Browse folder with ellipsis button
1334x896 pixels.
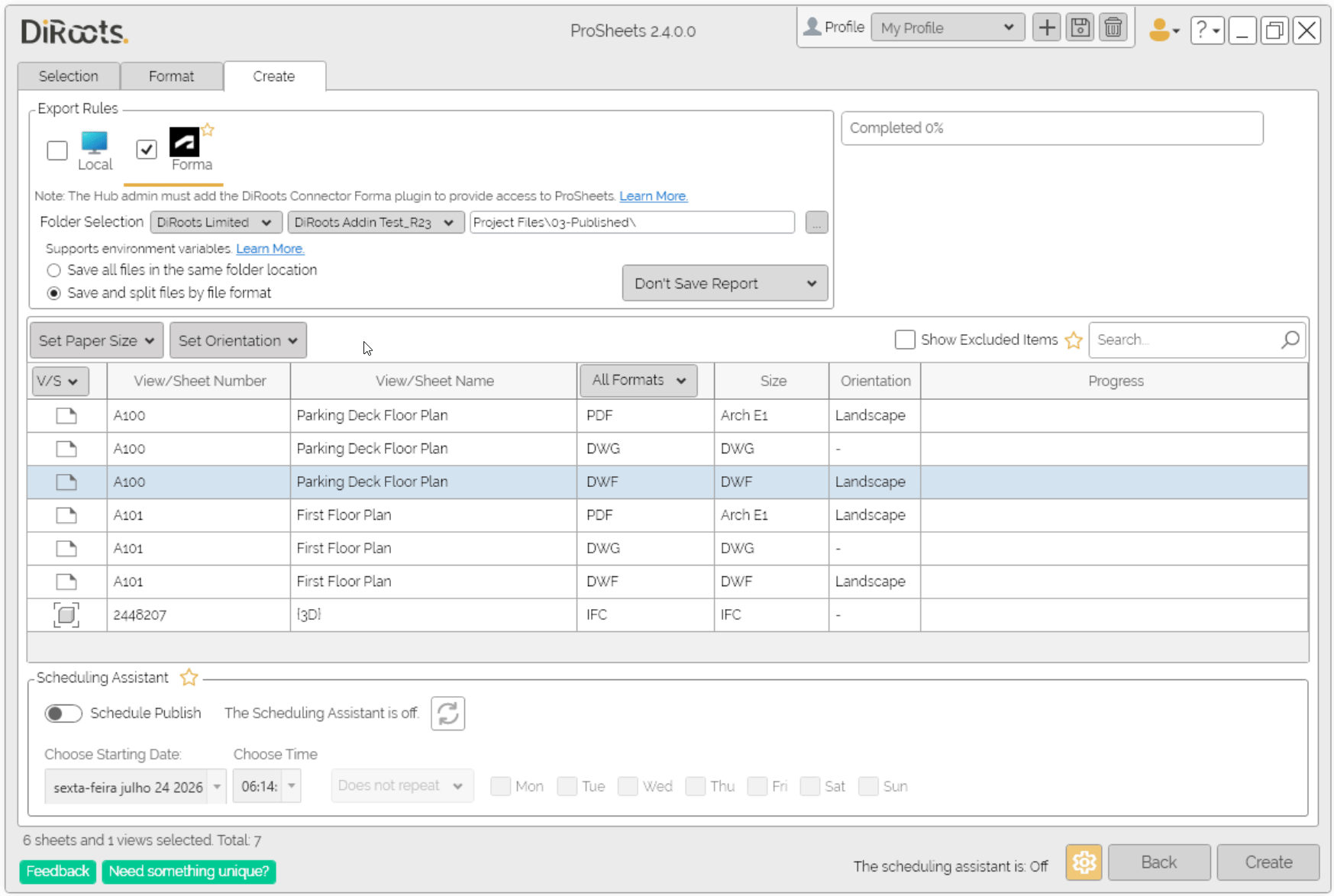pos(816,223)
